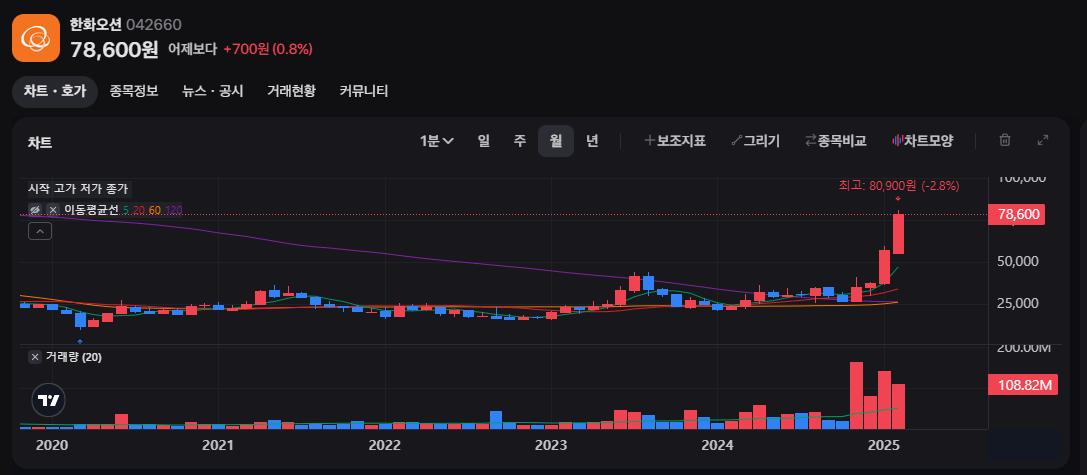Open 종목비교 stock comparison
The image size is (1087, 475).
pos(835,141)
